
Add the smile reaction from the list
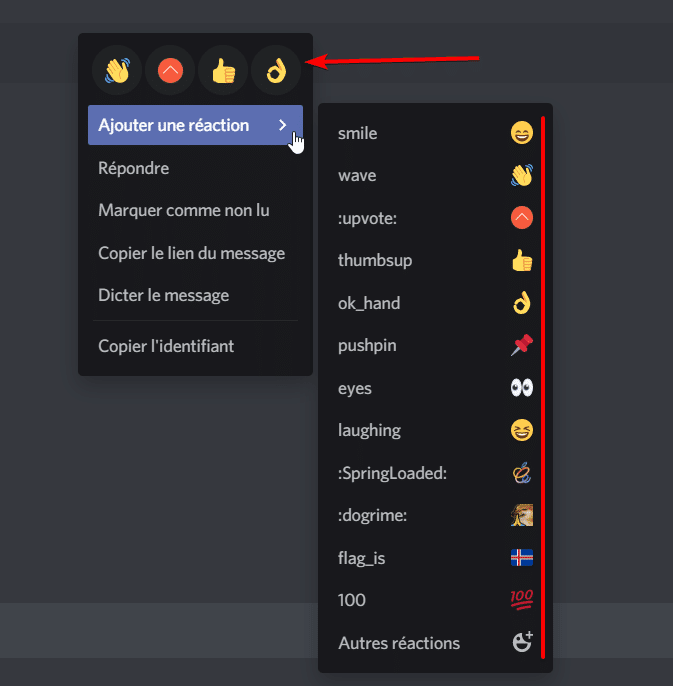click(435, 133)
